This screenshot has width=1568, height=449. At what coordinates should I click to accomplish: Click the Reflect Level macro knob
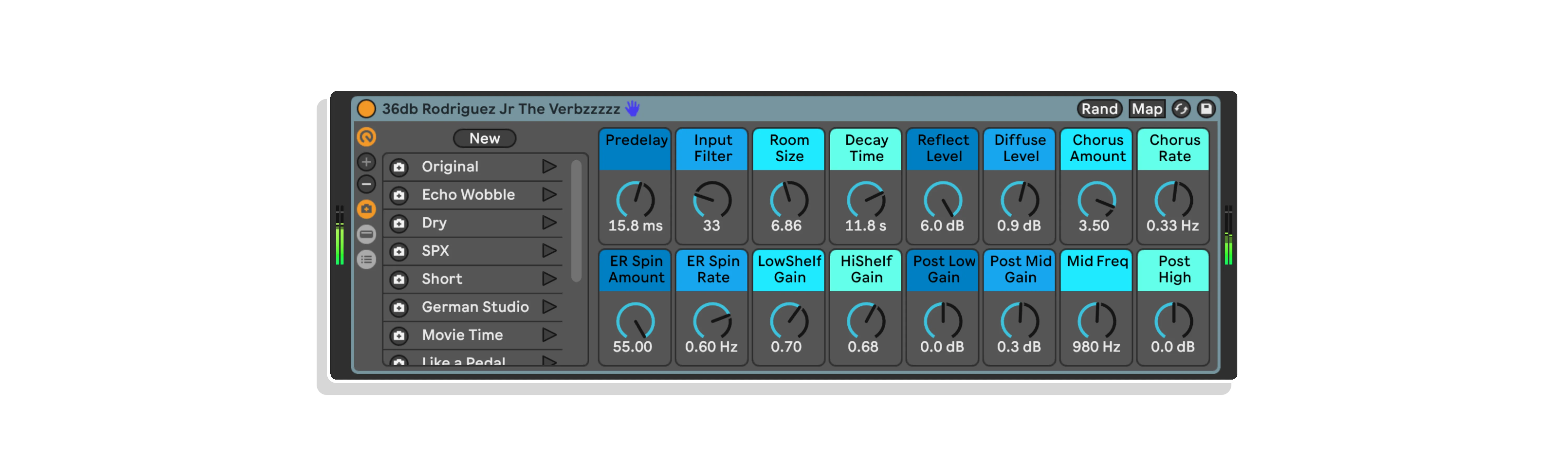tap(942, 199)
